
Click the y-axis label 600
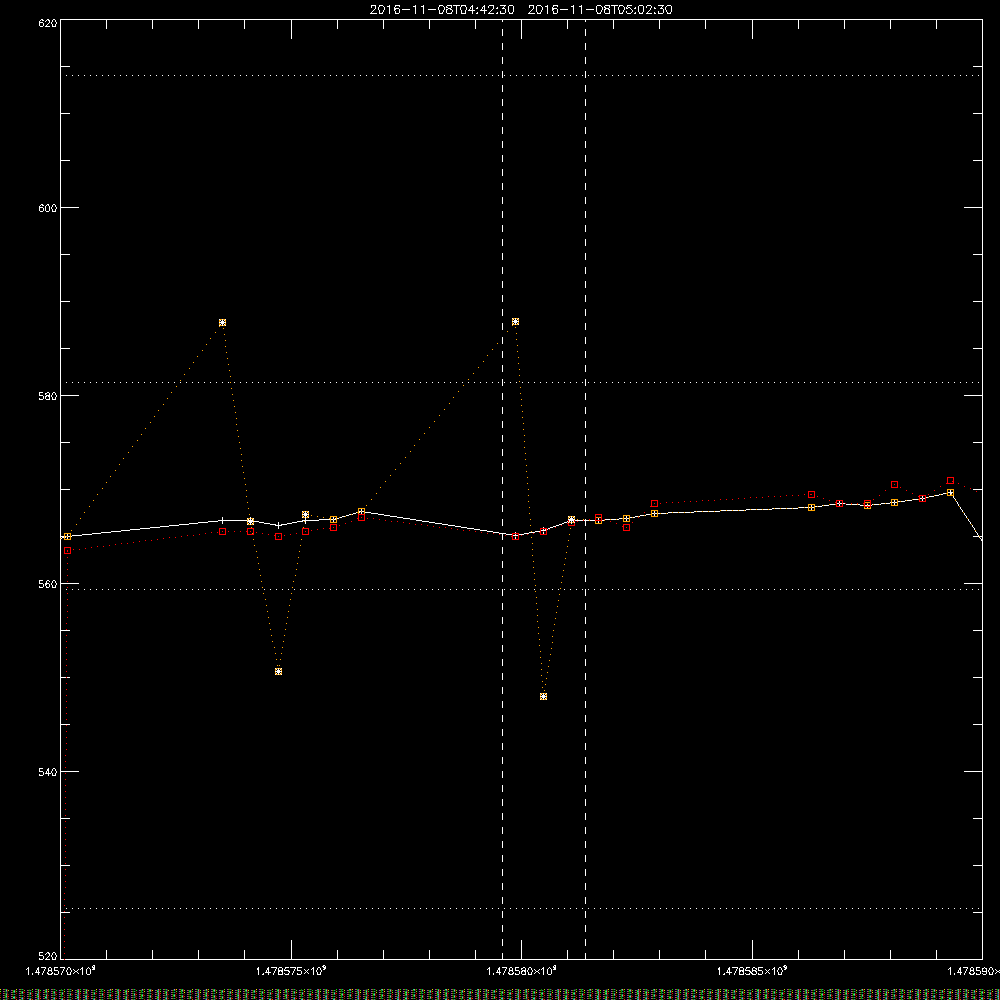pos(48,208)
